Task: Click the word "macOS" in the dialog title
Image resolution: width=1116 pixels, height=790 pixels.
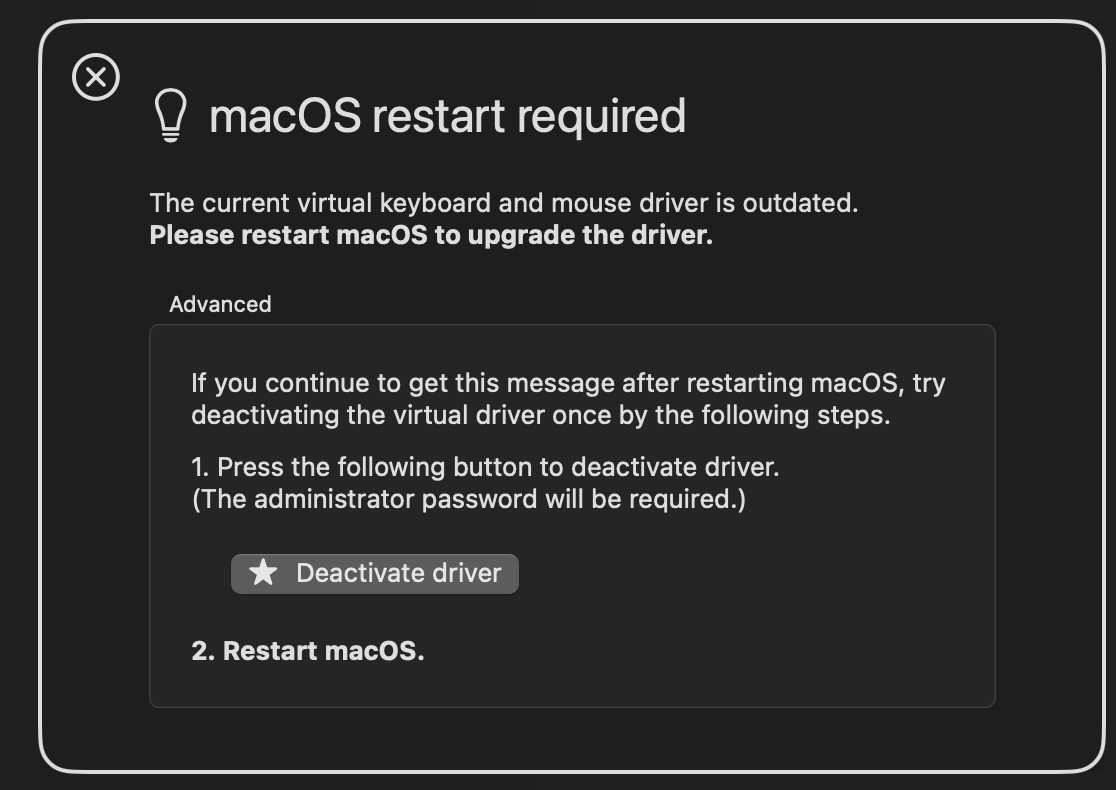Action: (284, 116)
